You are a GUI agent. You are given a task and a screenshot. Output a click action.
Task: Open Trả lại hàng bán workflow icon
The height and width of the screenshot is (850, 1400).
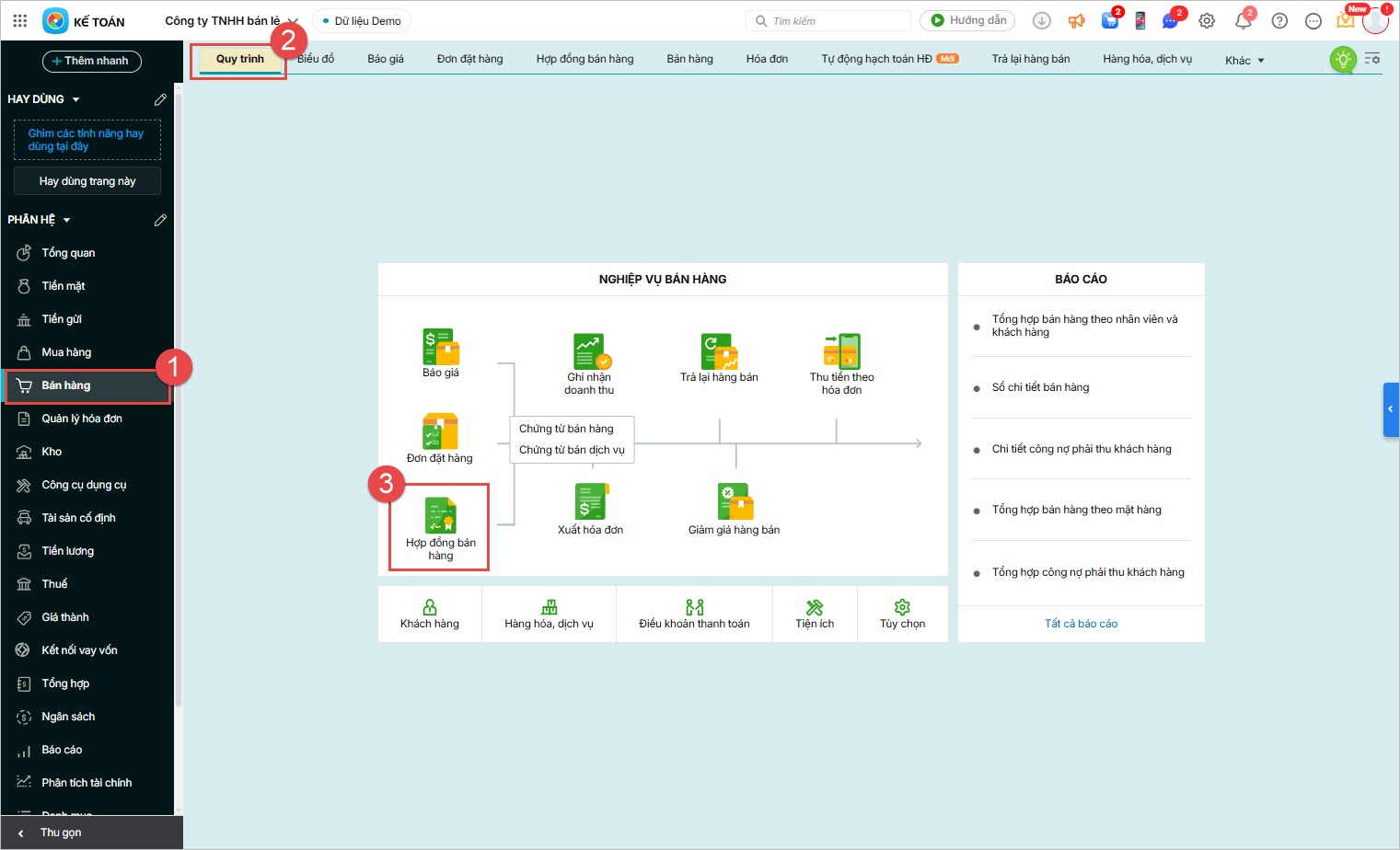click(x=719, y=351)
